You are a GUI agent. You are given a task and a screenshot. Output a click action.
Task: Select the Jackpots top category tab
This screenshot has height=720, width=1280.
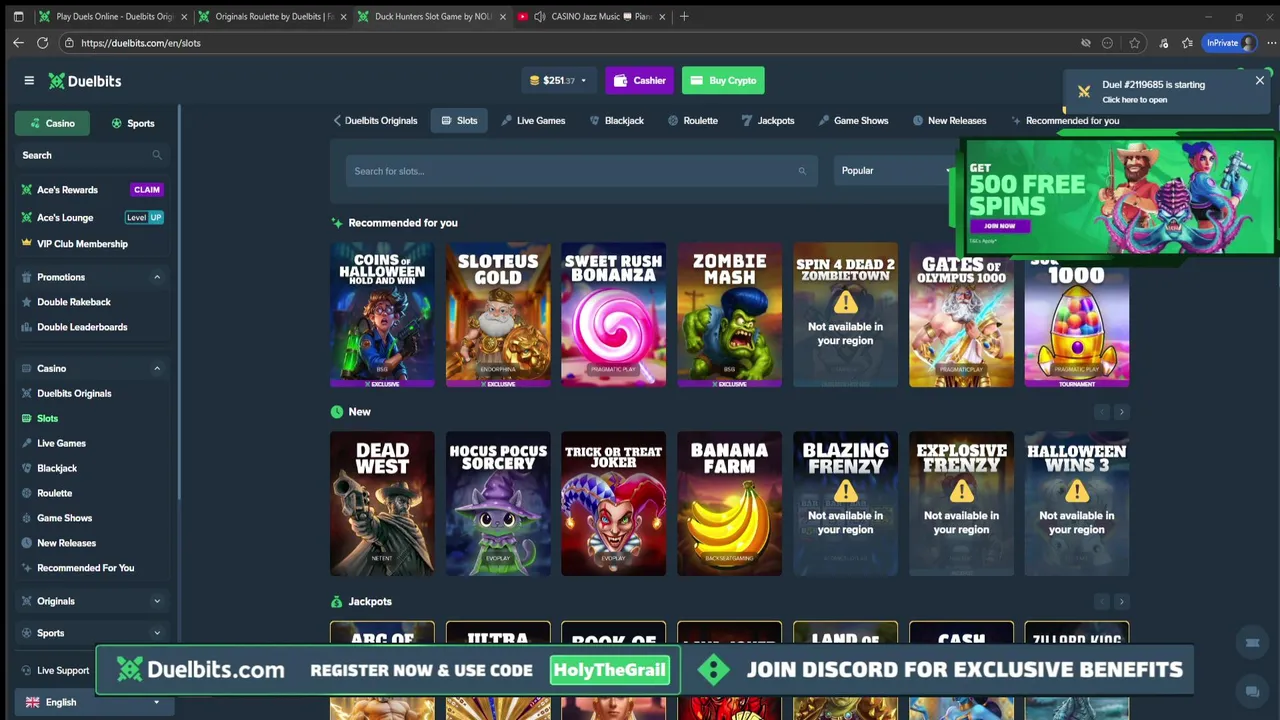pyautogui.click(x=767, y=121)
